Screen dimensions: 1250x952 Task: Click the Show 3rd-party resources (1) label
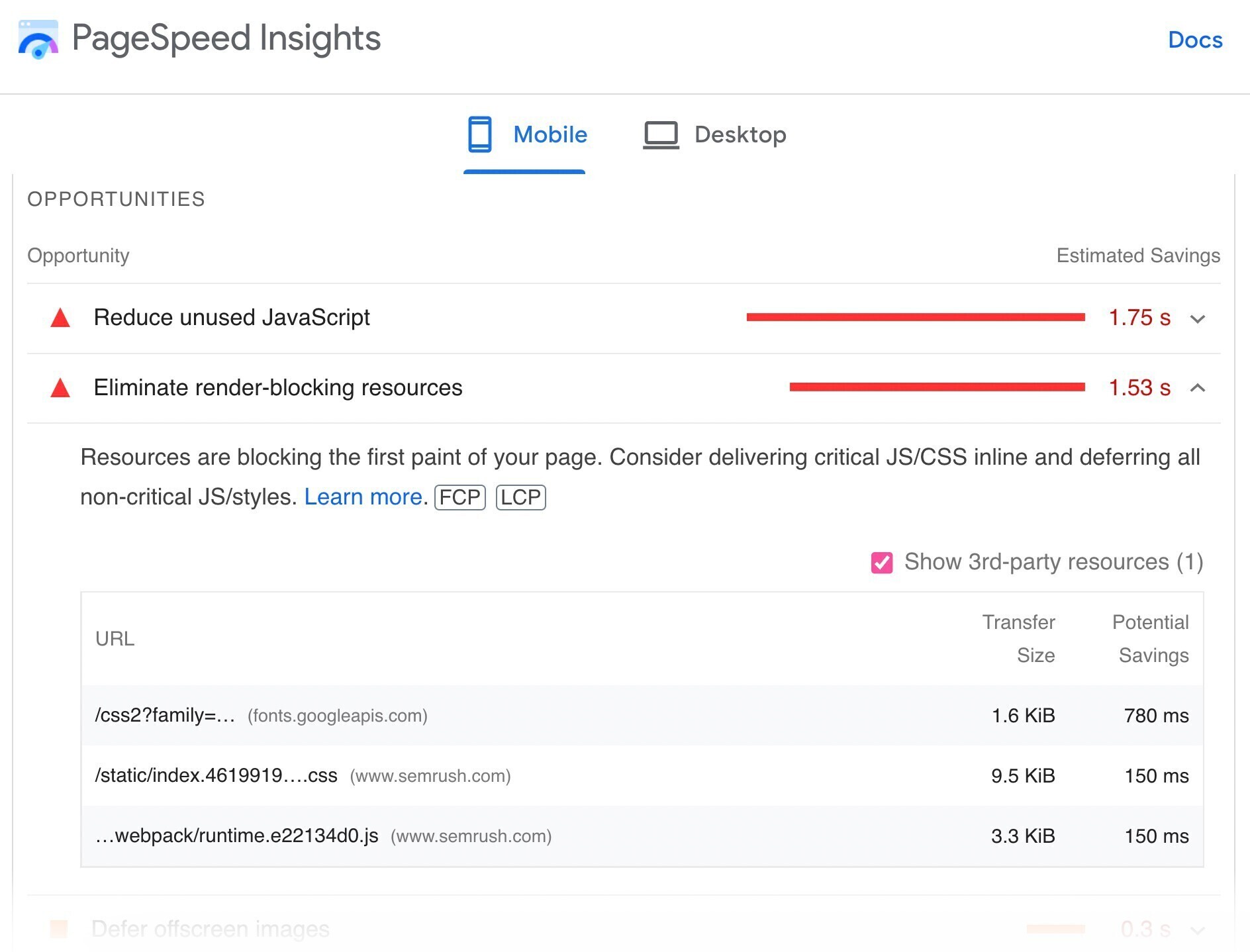pyautogui.click(x=1053, y=562)
